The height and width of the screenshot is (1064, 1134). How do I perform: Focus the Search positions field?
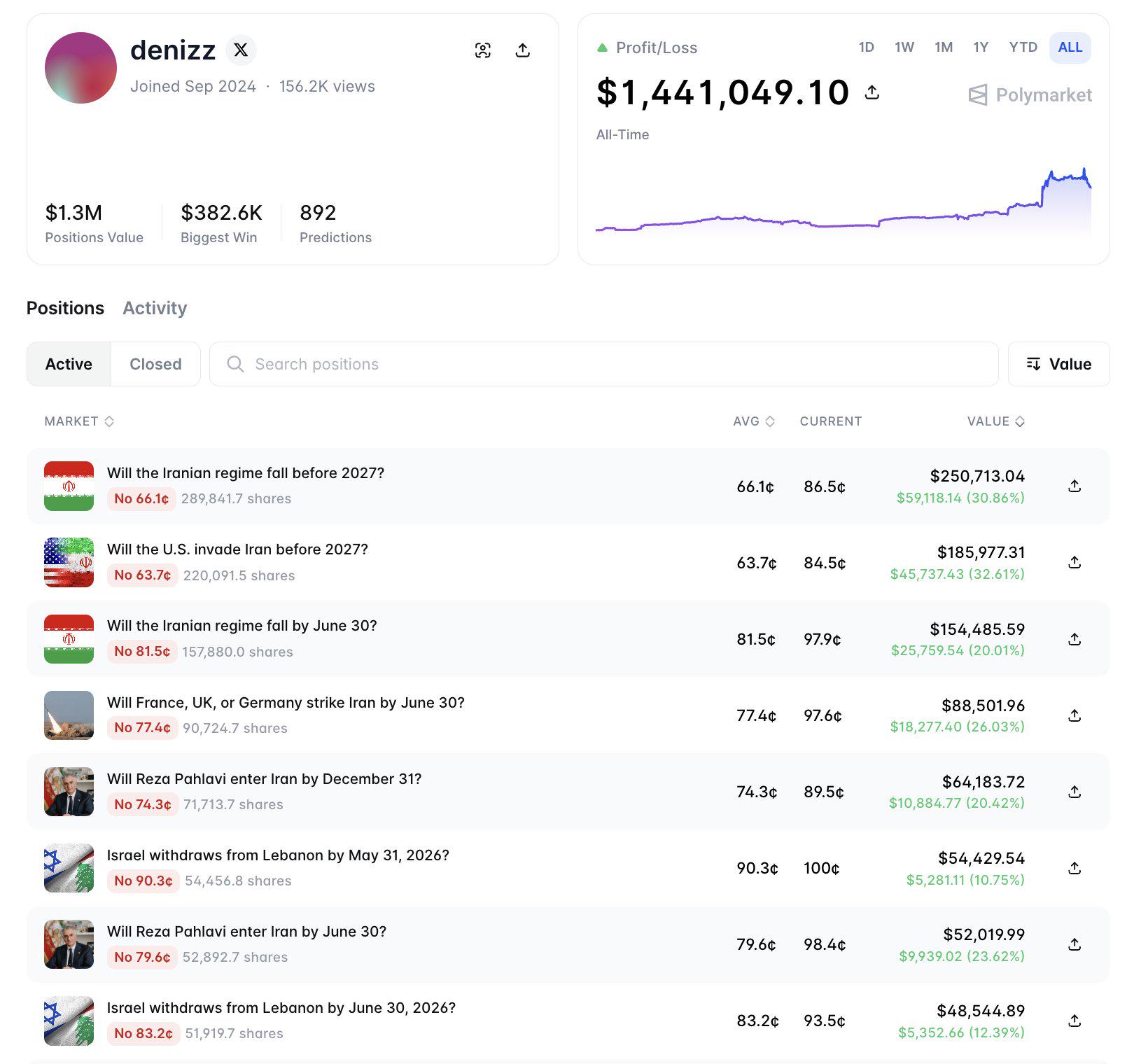603,364
